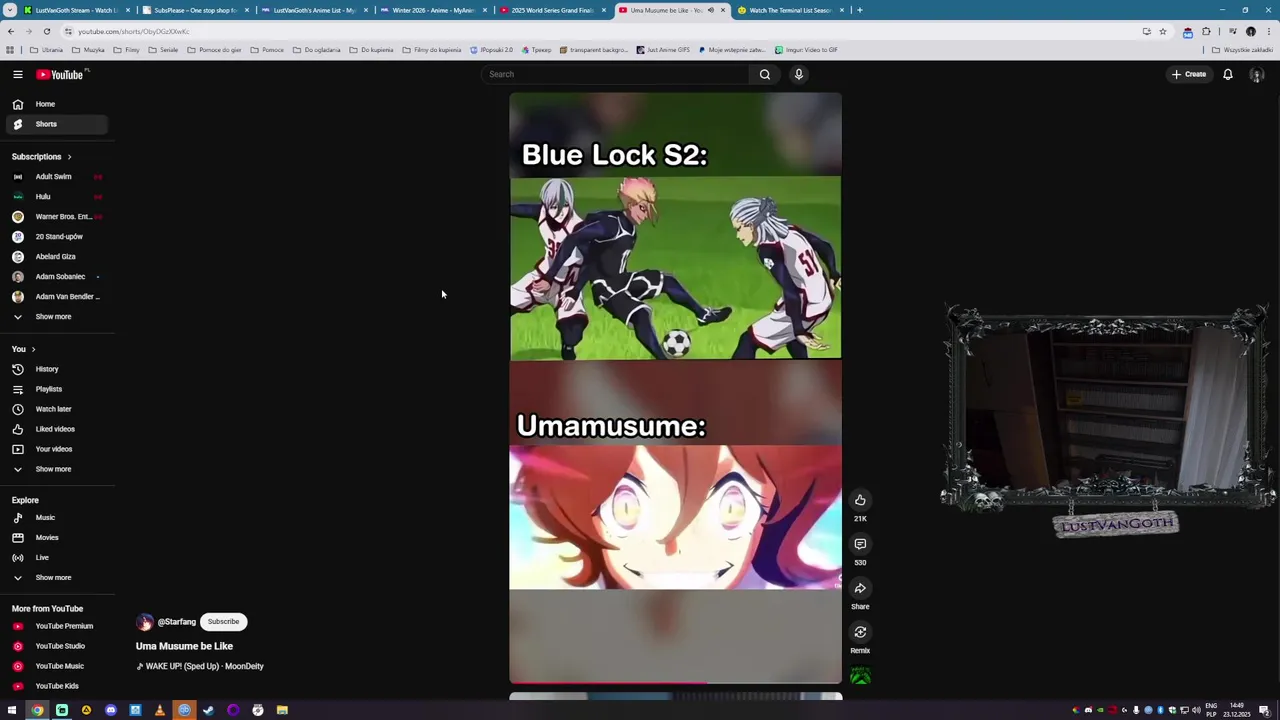The height and width of the screenshot is (720, 1280).
Task: Open the Discord taskbar icon
Action: (110, 710)
